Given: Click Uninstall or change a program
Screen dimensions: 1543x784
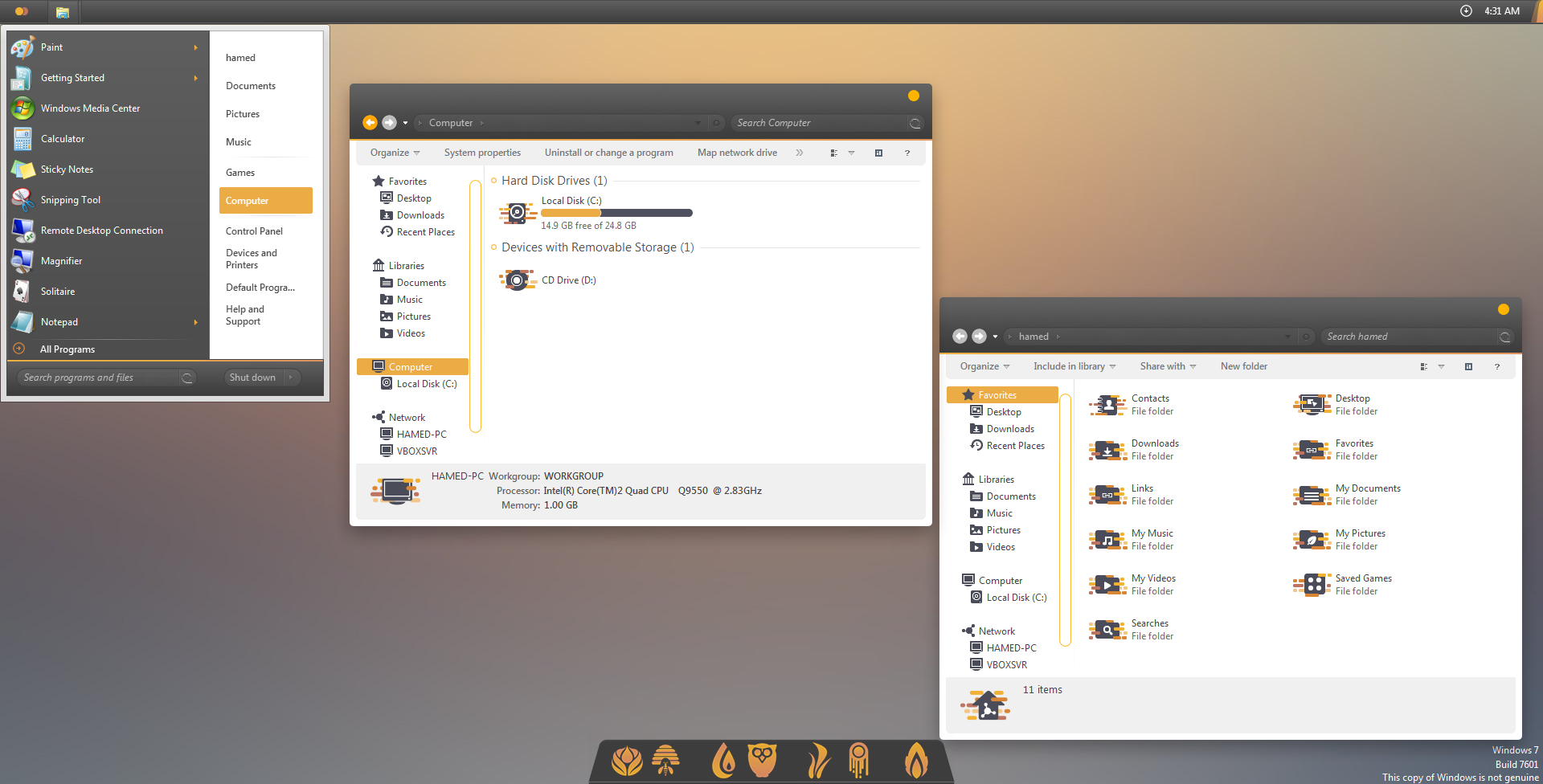Looking at the screenshot, I should (608, 153).
